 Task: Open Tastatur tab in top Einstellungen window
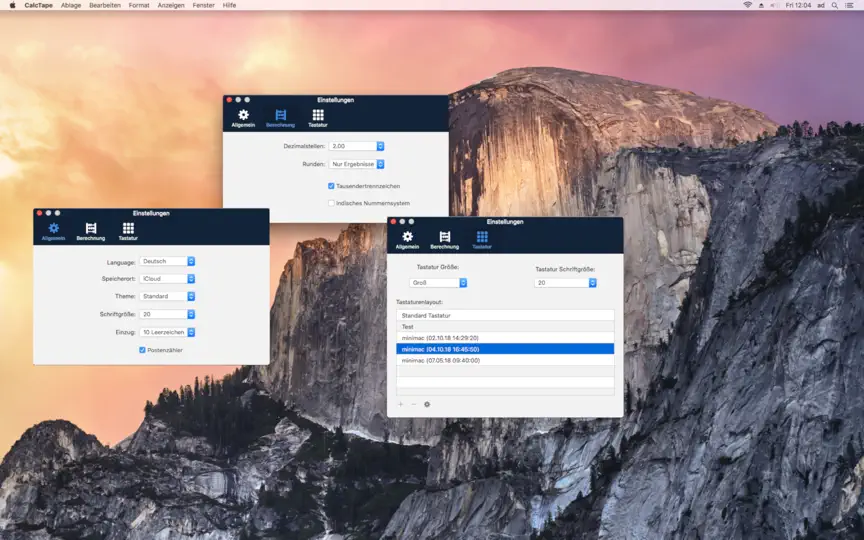pos(318,118)
